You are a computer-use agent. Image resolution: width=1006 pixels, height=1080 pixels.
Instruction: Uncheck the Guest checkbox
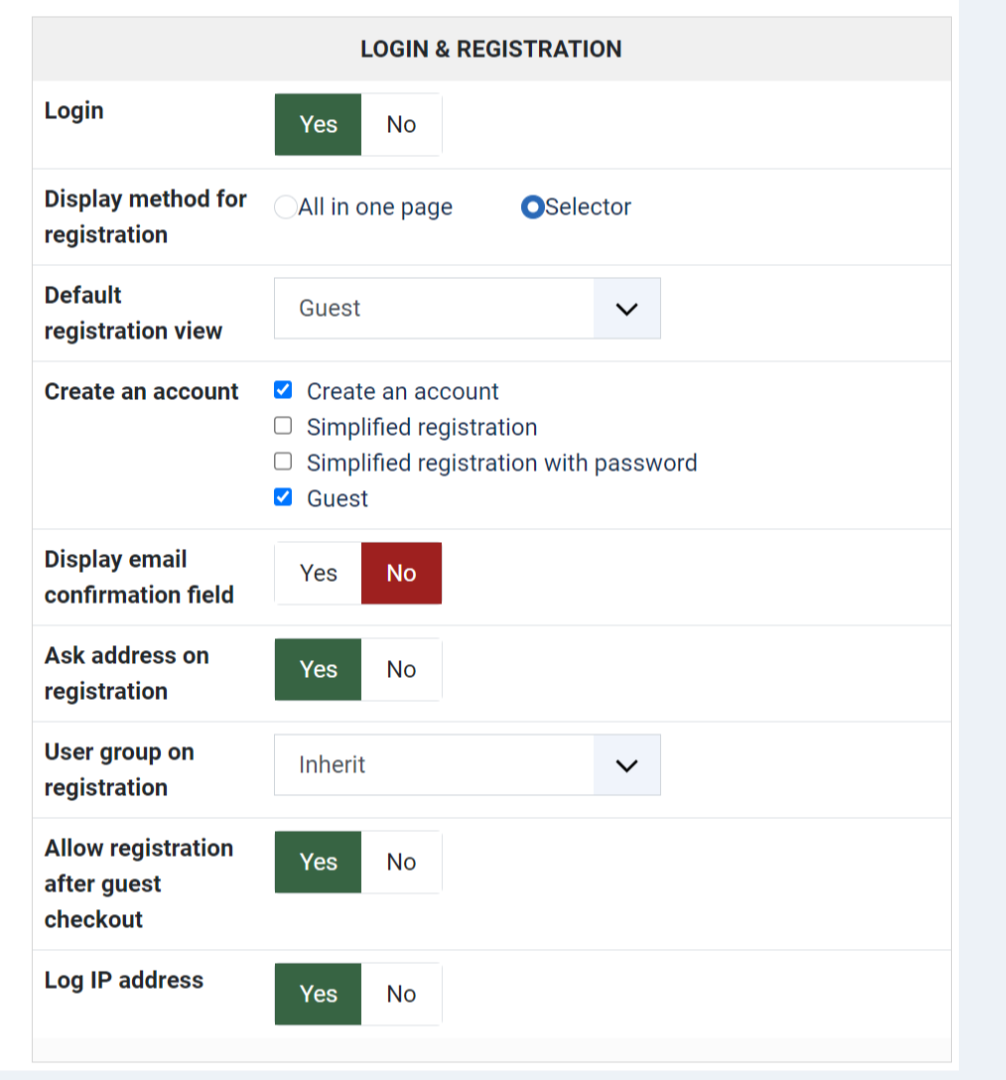pos(283,498)
